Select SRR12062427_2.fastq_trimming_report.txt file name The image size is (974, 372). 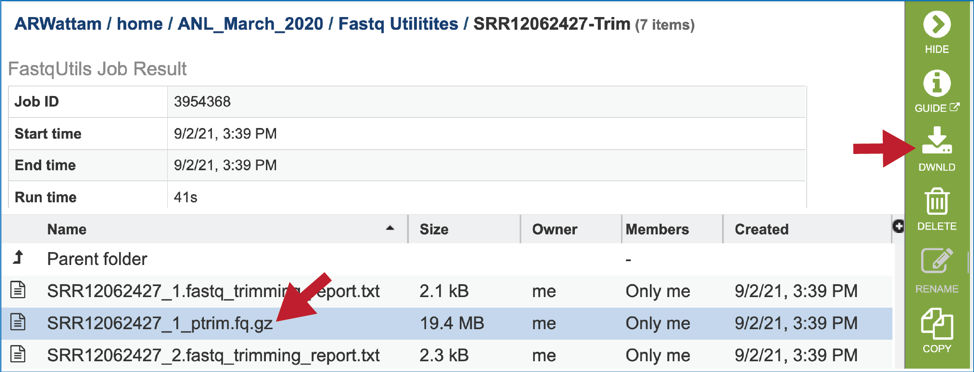click(213, 356)
